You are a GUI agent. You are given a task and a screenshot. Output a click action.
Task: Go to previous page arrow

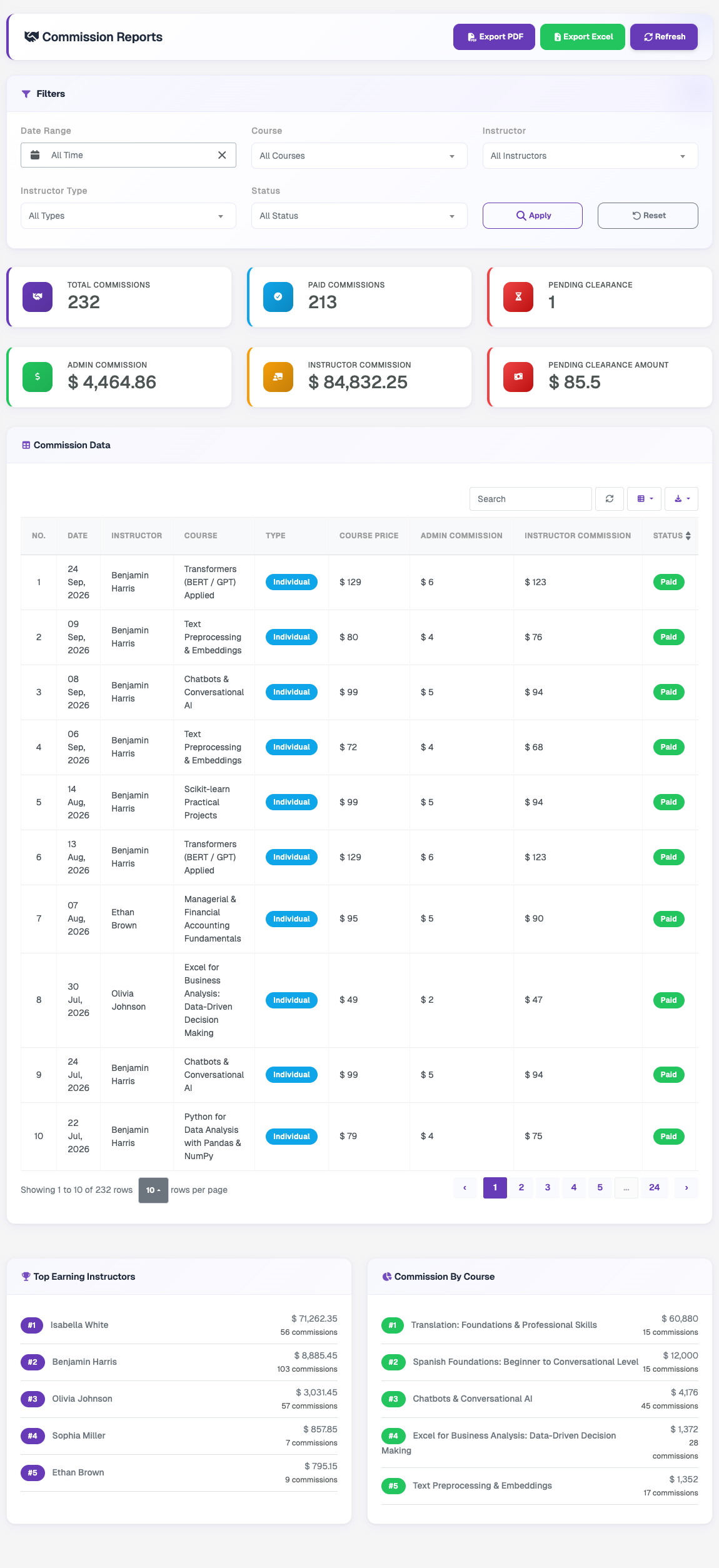point(465,1187)
